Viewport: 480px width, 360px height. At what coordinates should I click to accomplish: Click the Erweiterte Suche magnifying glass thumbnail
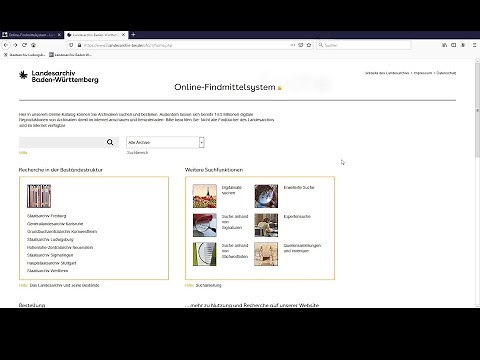point(266,196)
